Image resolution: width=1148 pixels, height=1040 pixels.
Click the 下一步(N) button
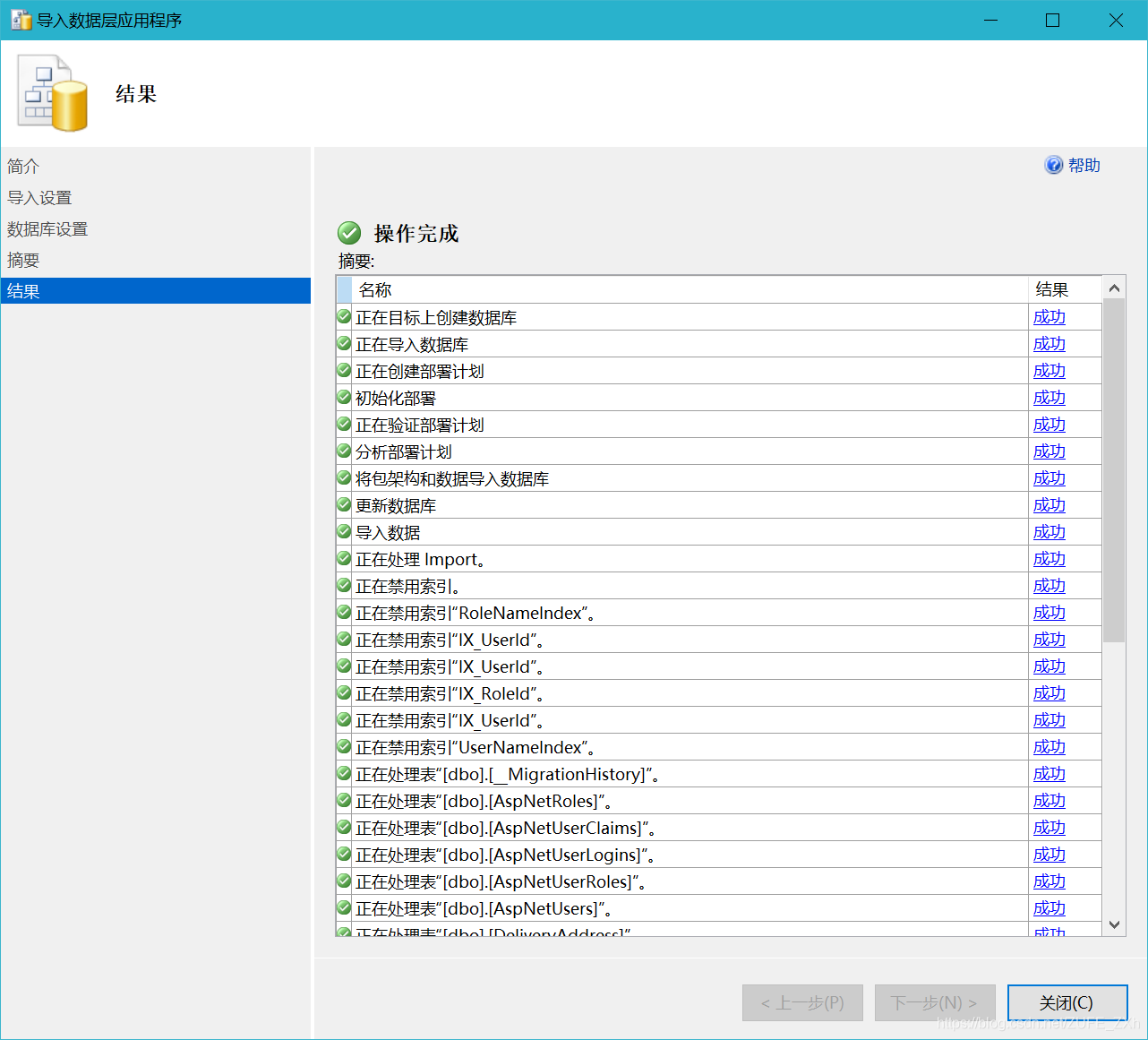click(935, 1002)
